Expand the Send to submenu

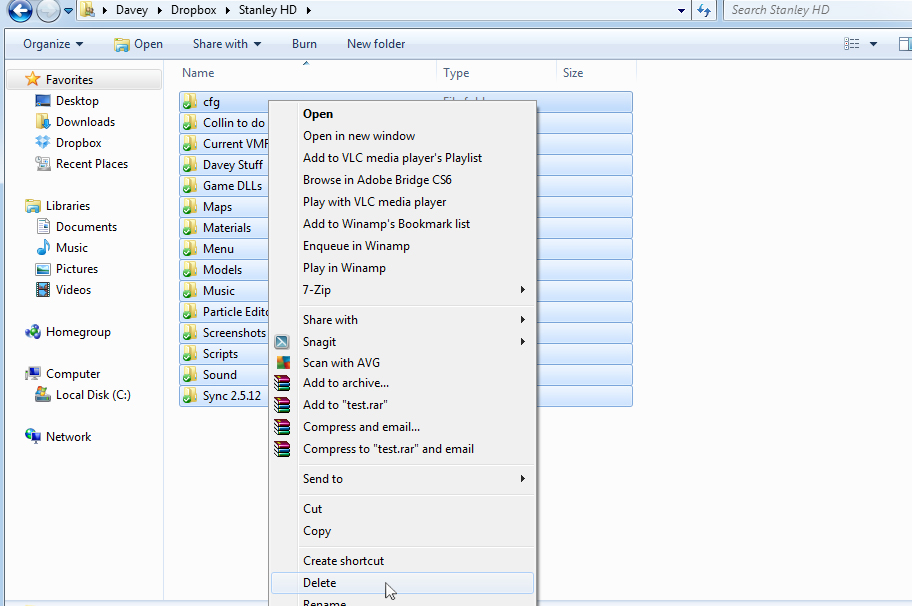(x=402, y=479)
